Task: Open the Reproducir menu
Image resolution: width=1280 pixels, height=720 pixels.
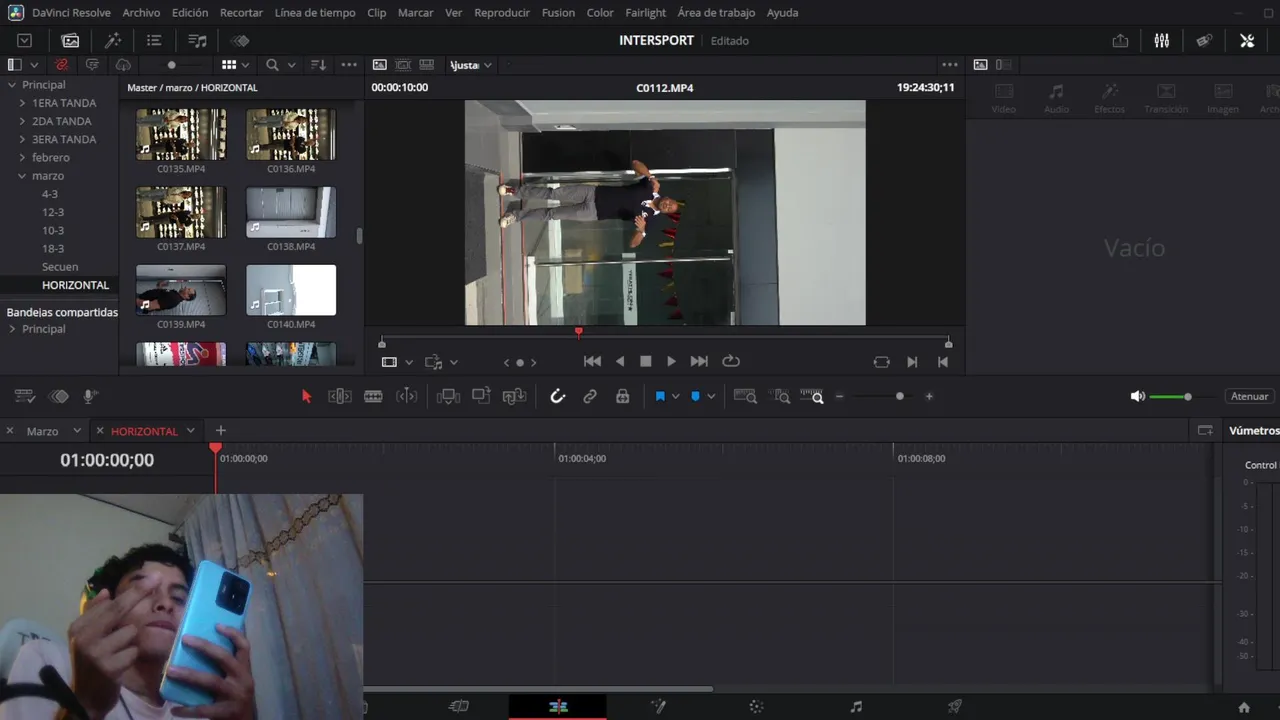Action: (x=502, y=13)
